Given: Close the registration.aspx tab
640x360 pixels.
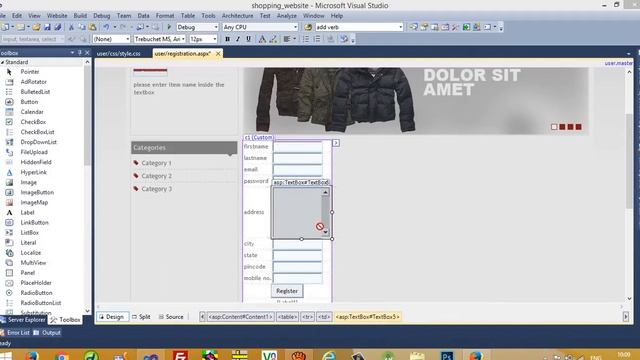Looking at the screenshot, I should pos(218,53).
